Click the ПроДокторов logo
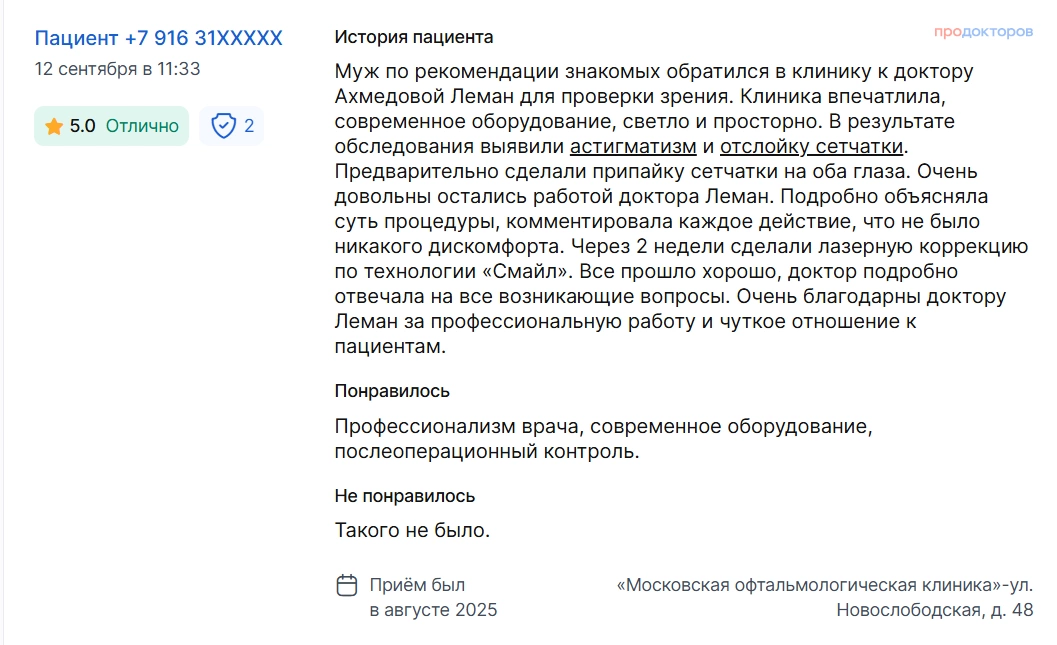The image size is (1057, 645). (x=983, y=32)
